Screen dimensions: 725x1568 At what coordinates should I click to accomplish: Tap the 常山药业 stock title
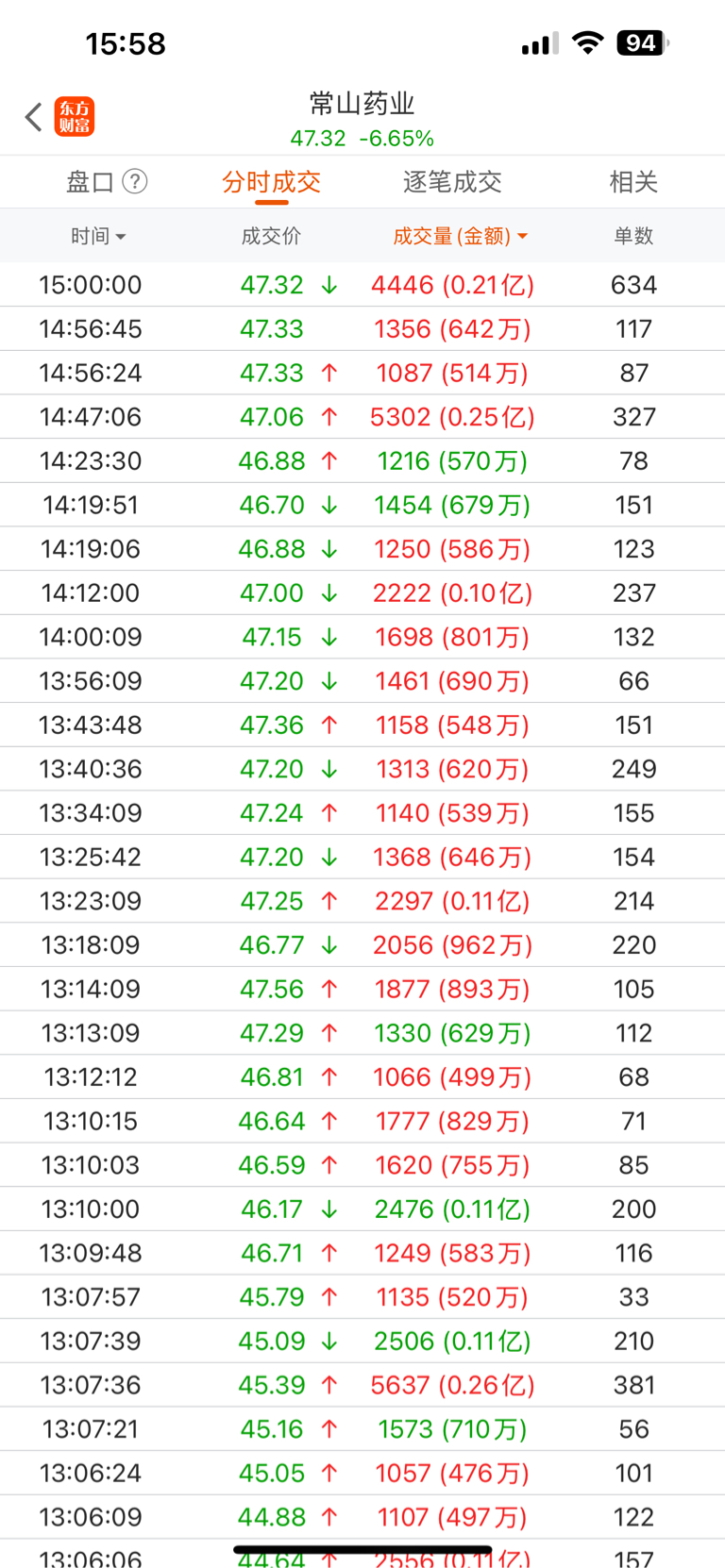362,103
